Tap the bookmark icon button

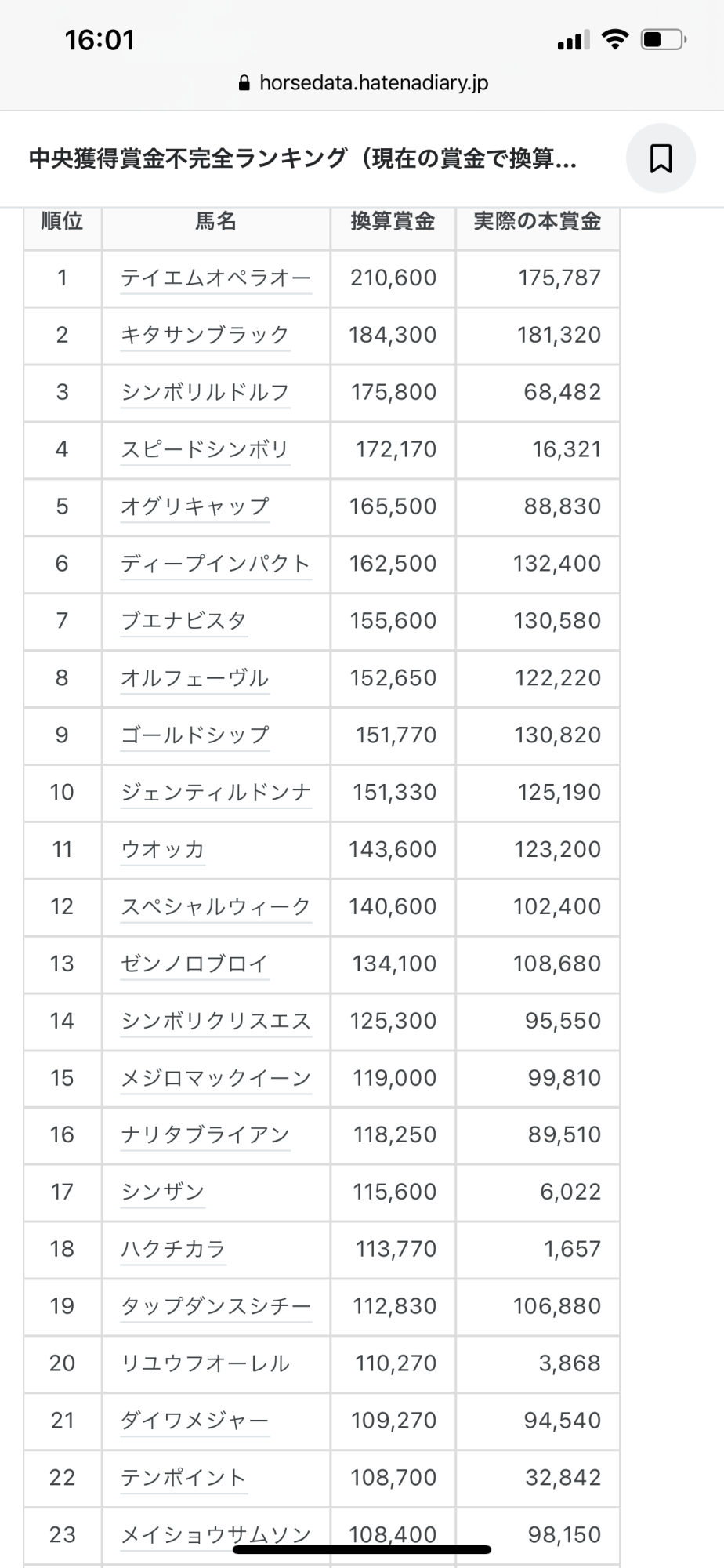661,158
